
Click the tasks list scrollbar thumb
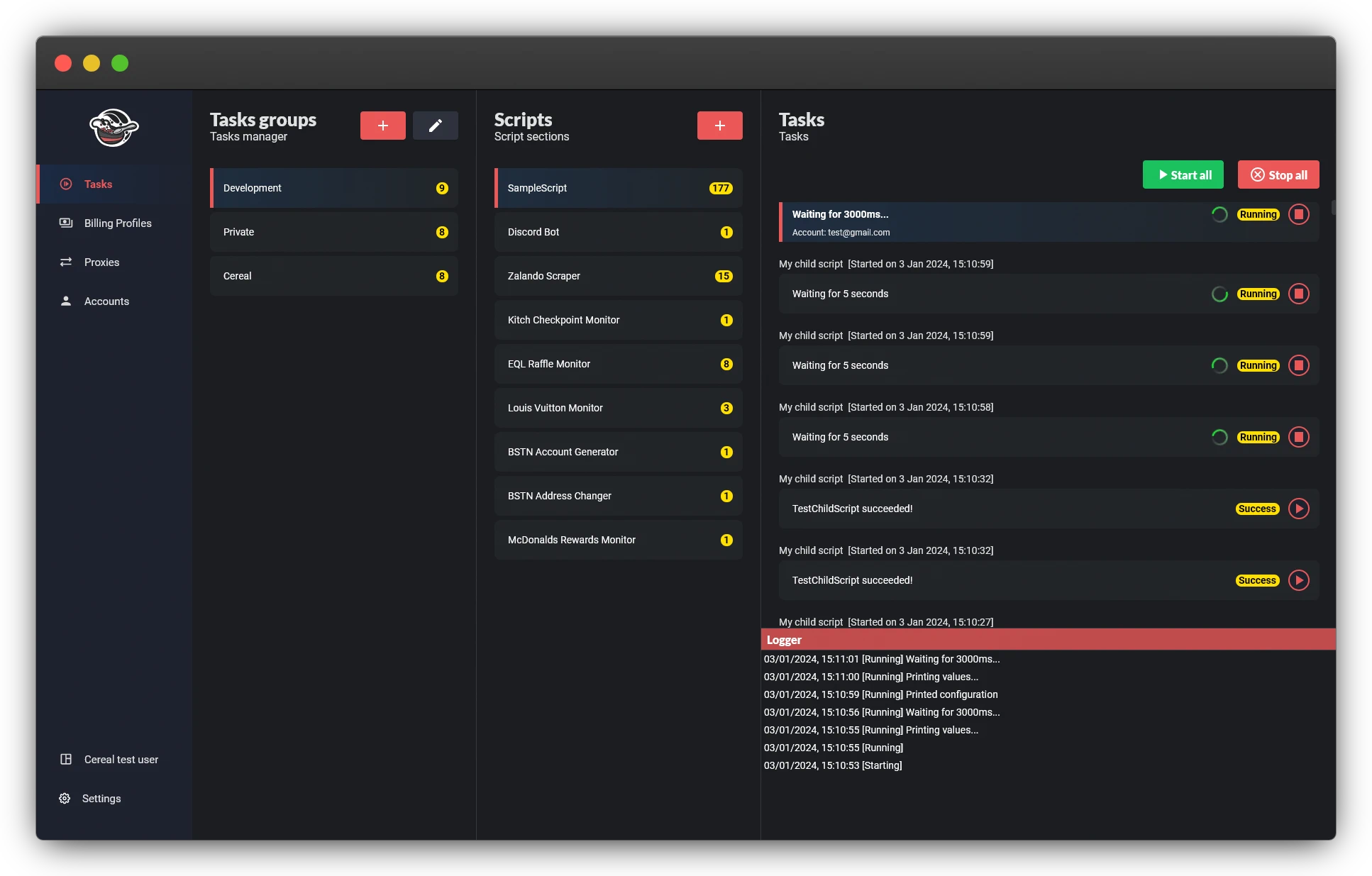tap(1333, 207)
